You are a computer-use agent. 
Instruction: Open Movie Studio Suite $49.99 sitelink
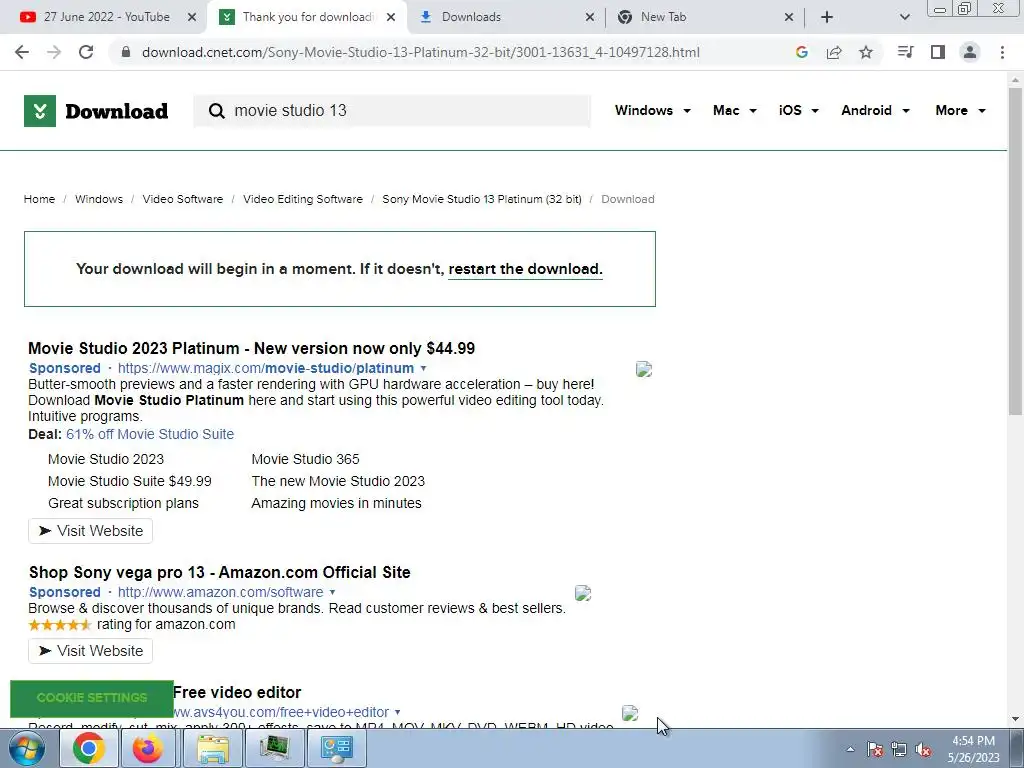pyautogui.click(x=130, y=481)
